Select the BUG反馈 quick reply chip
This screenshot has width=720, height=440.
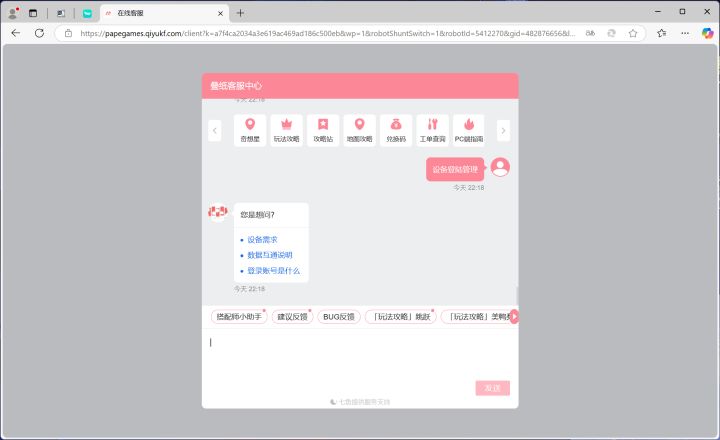click(339, 316)
